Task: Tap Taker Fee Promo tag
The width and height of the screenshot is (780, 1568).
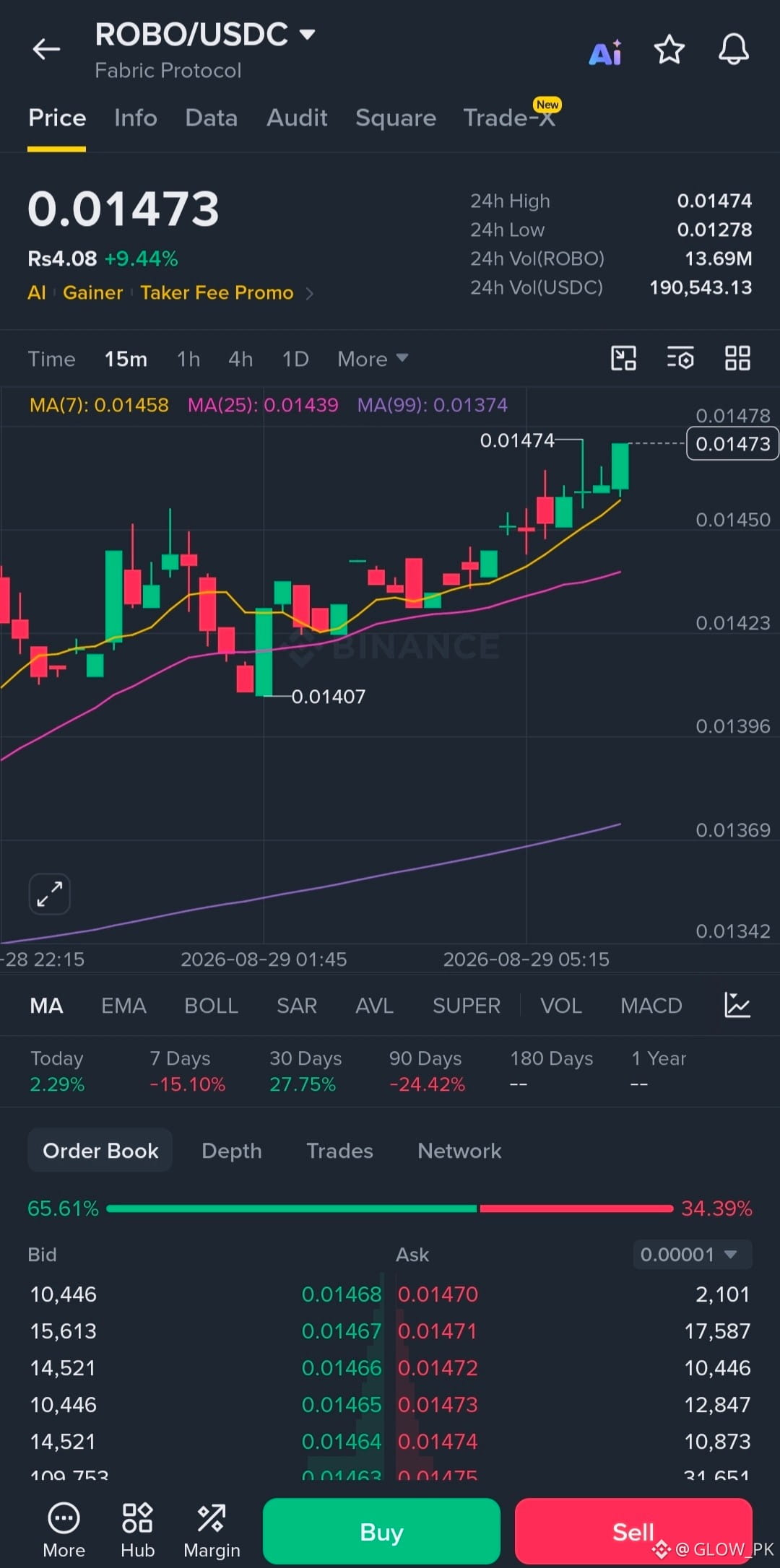Action: tap(217, 292)
